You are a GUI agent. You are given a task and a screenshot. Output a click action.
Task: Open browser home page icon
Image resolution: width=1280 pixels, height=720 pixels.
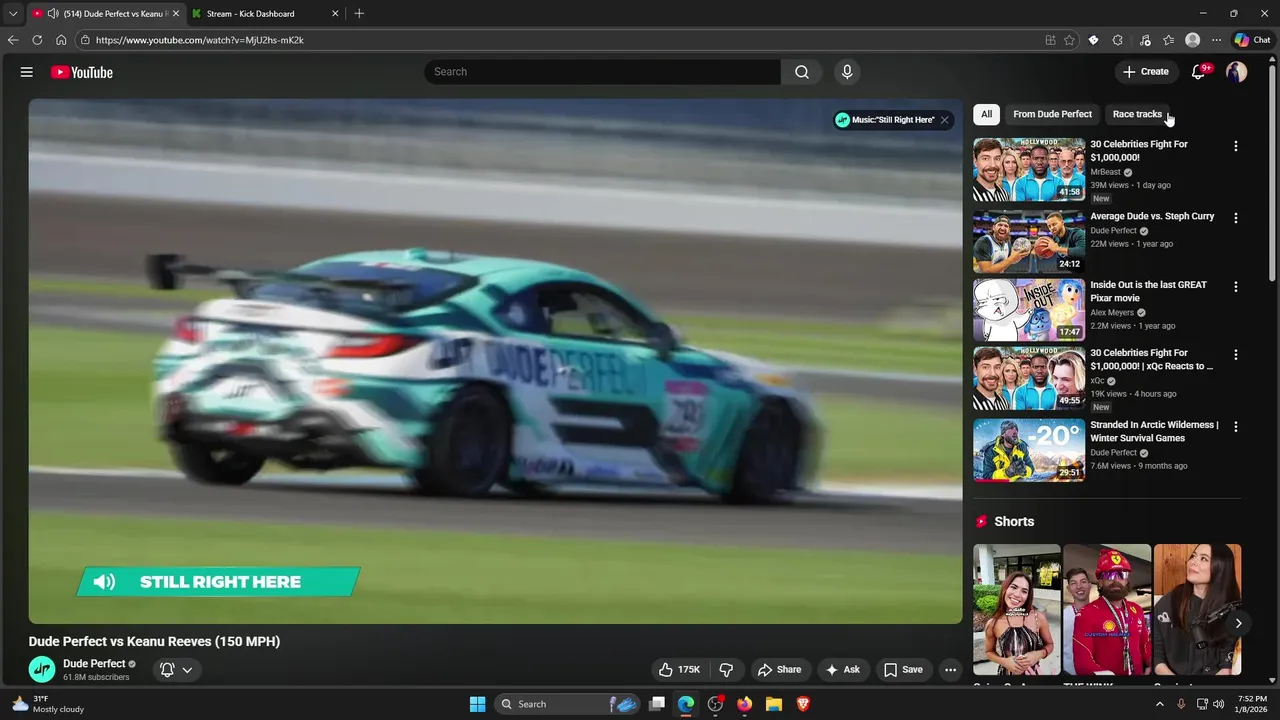(x=61, y=40)
